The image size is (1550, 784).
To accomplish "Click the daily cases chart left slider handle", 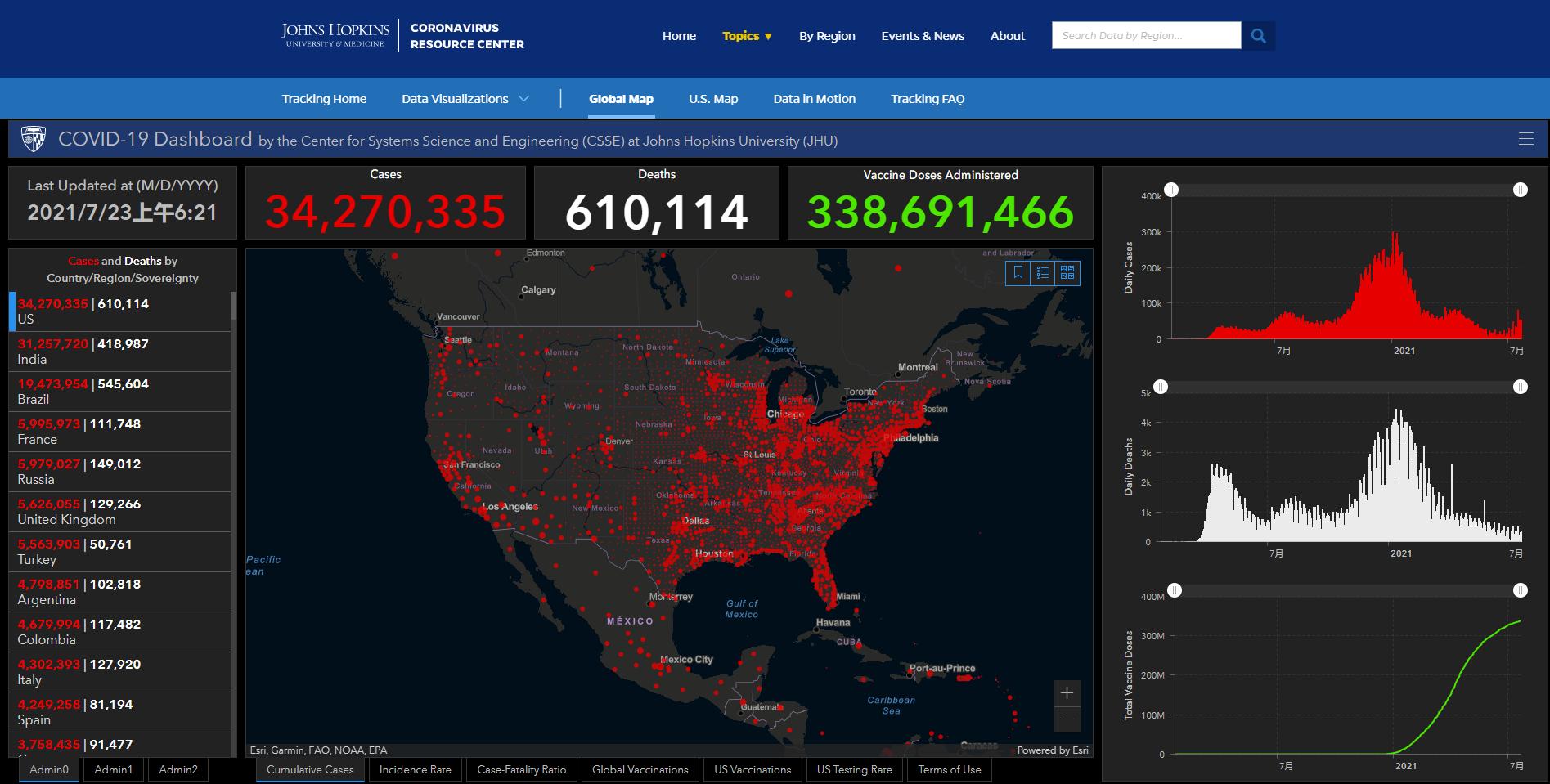I will click(1171, 190).
